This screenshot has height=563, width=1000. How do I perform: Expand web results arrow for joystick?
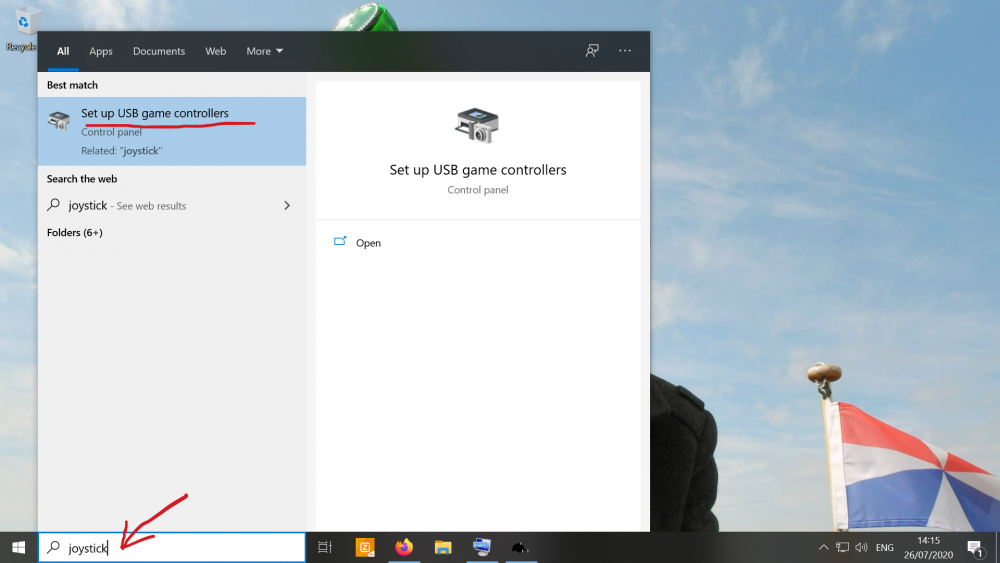click(287, 205)
